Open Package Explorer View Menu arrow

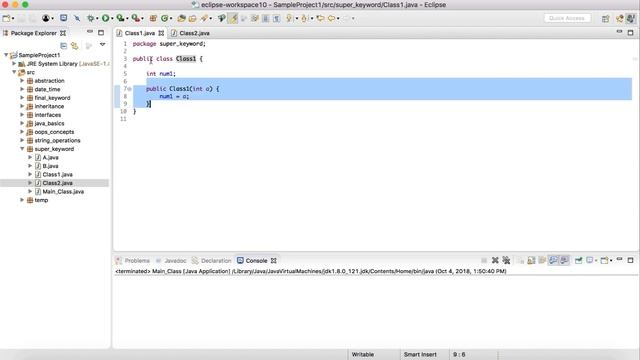point(102,44)
